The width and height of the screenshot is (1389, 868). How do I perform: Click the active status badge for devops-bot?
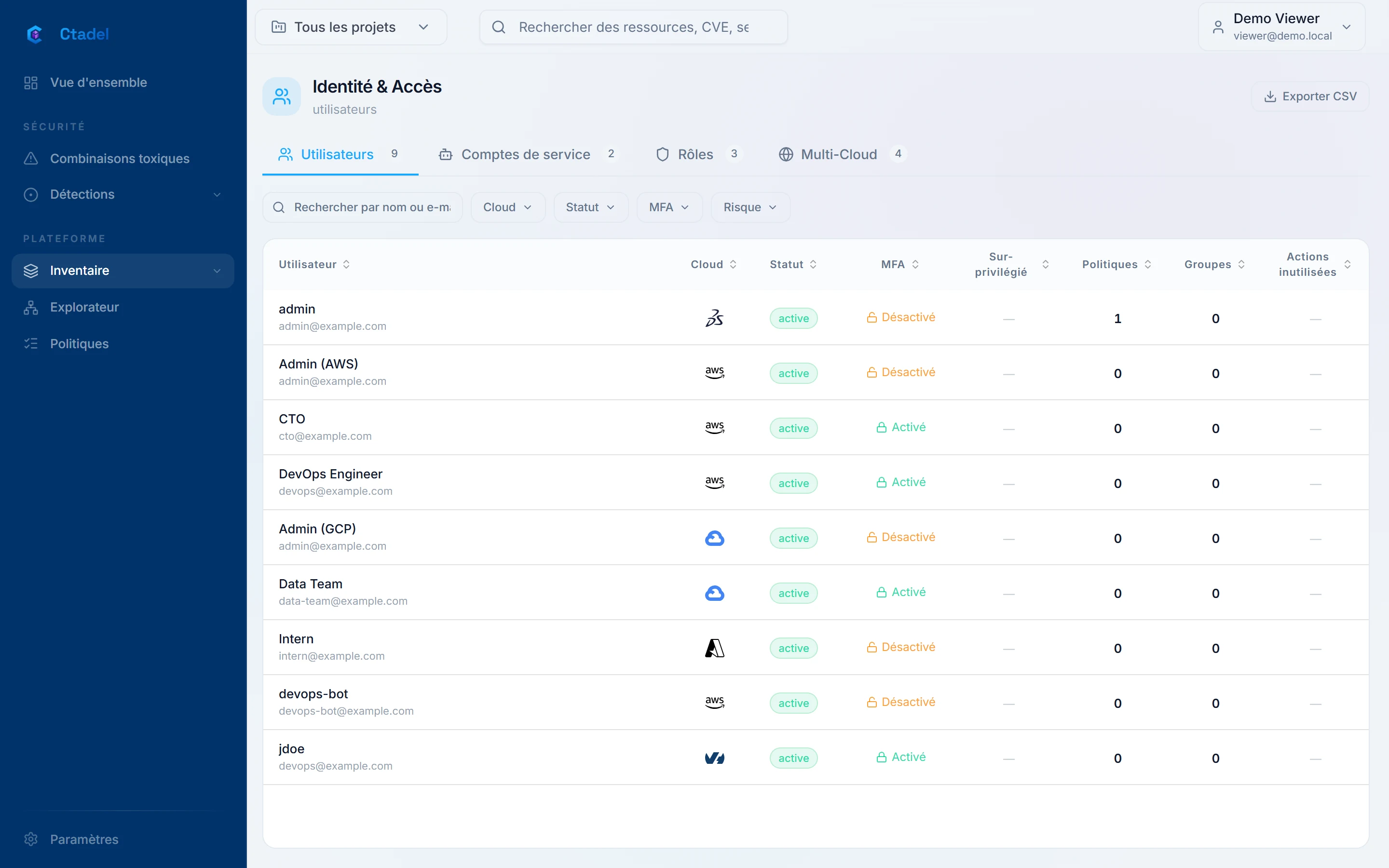pos(793,703)
